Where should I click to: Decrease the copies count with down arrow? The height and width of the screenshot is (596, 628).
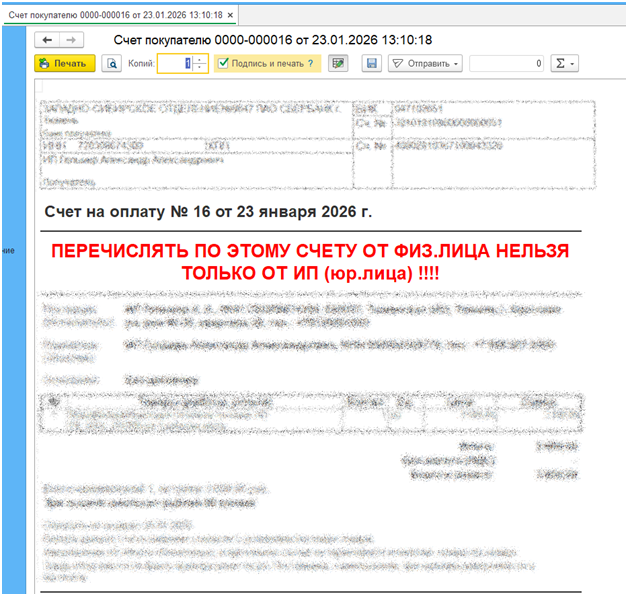tap(200, 68)
